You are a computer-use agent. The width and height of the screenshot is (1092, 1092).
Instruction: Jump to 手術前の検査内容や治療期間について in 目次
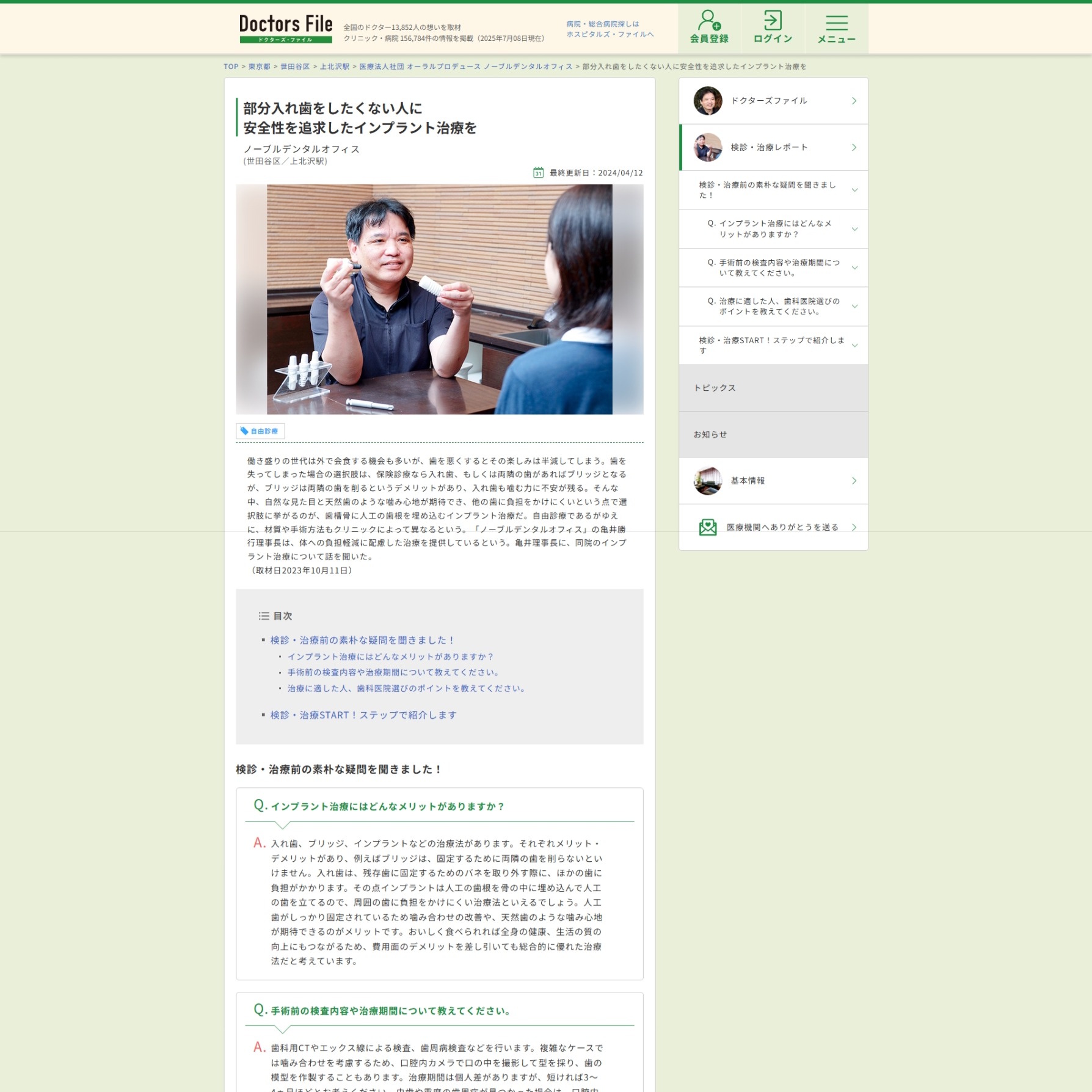(x=395, y=672)
